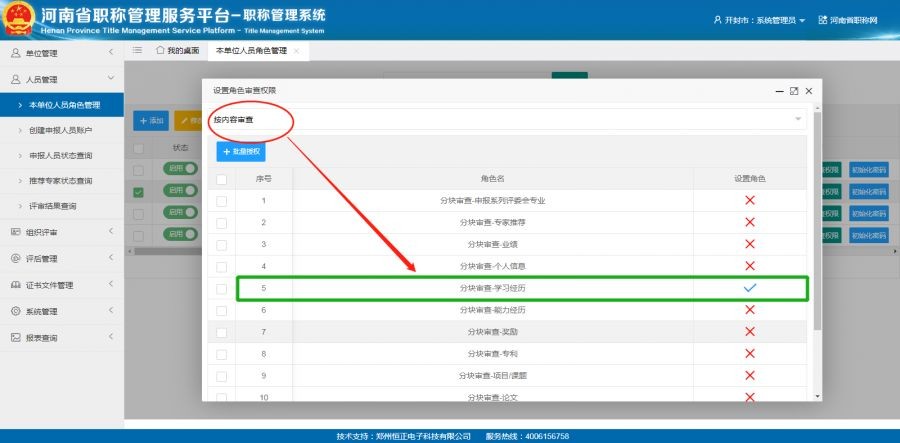
Task: Expand the 报表查询 menu
Action: (x=111, y=337)
